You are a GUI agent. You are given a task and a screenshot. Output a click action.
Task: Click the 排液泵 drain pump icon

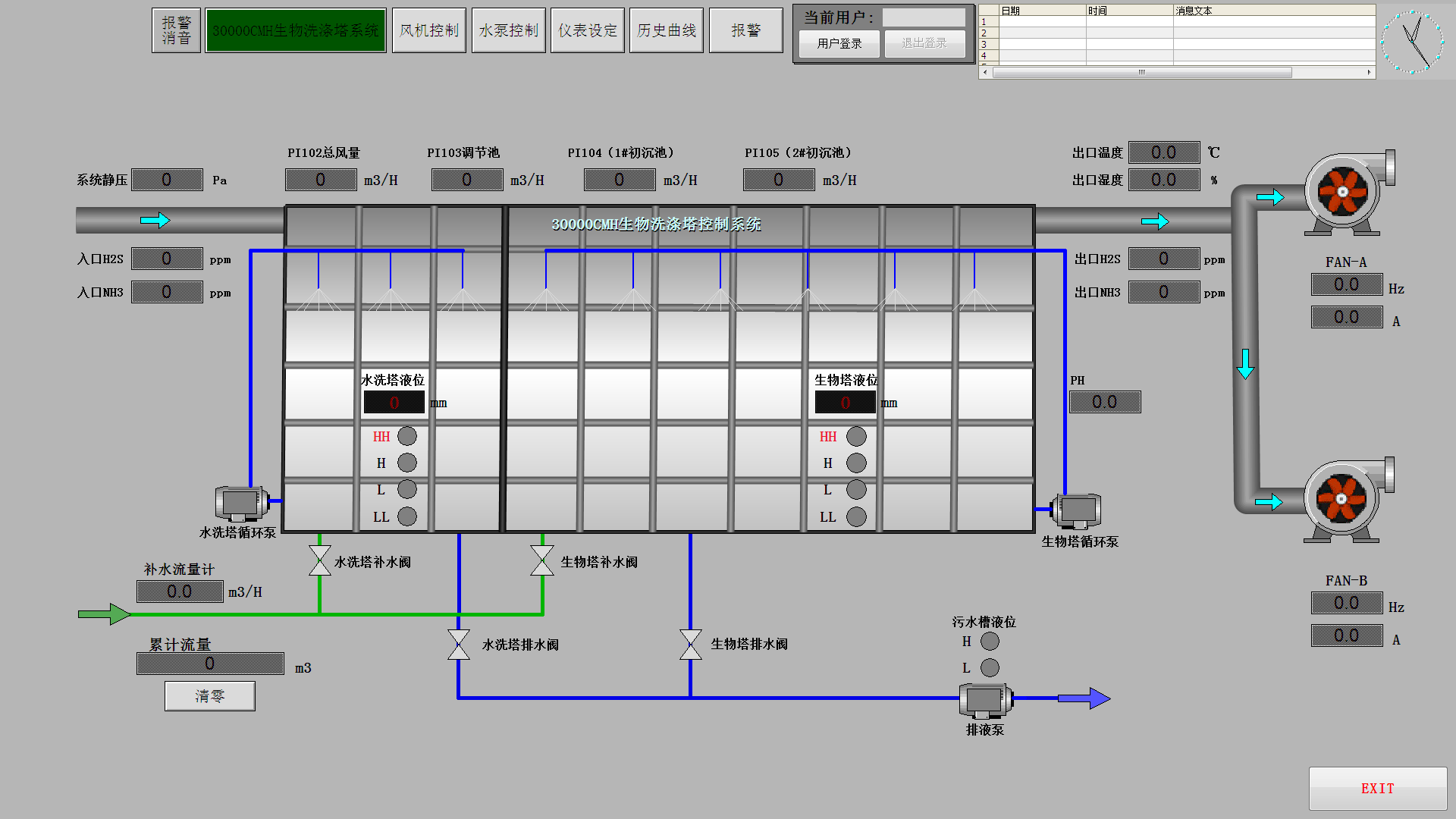(986, 701)
